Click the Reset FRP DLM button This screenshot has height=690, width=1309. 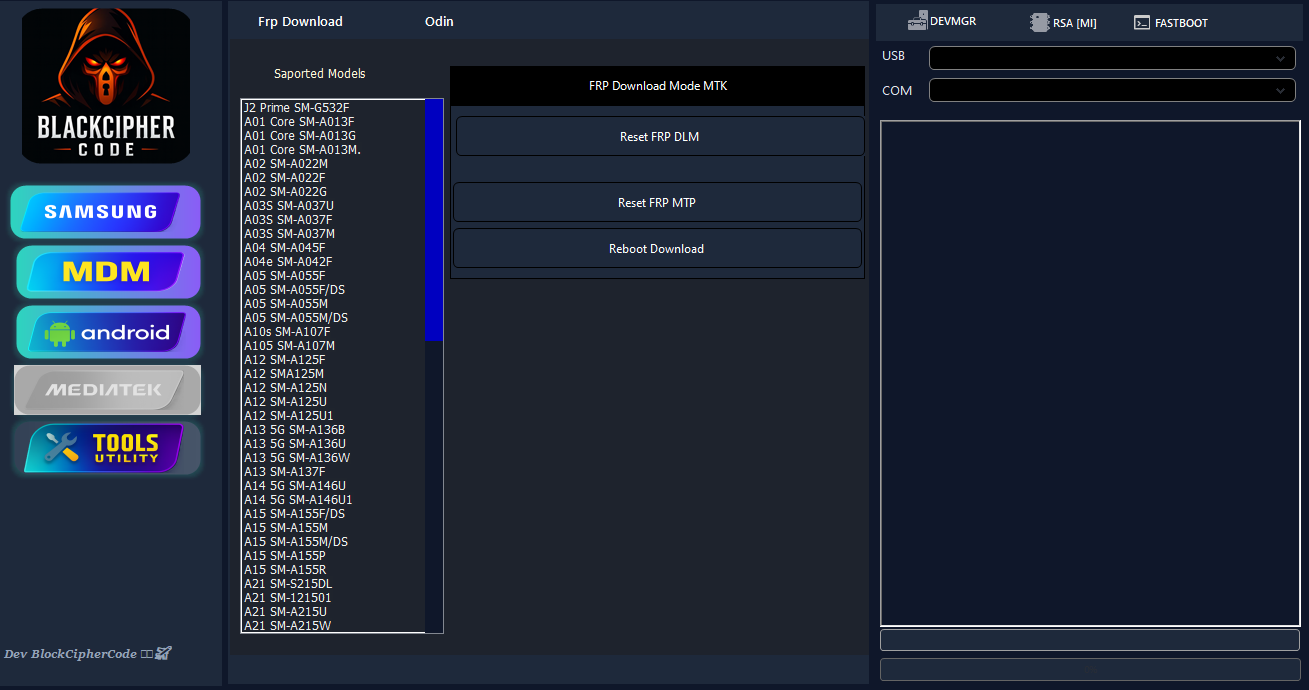tap(660, 136)
